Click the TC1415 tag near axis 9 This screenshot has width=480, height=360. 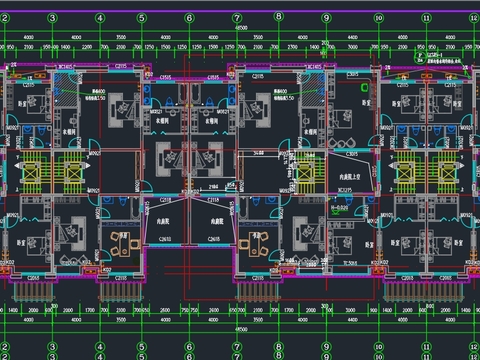(314, 67)
